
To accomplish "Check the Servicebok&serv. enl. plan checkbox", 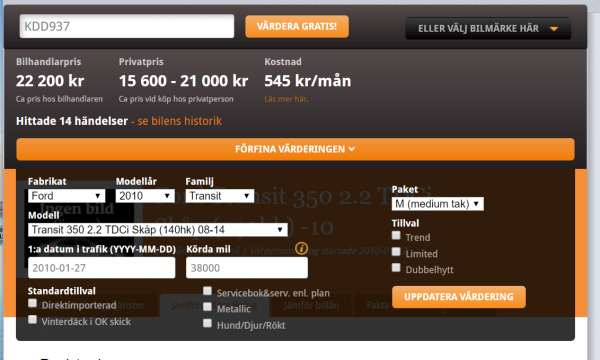I will tap(207, 291).
